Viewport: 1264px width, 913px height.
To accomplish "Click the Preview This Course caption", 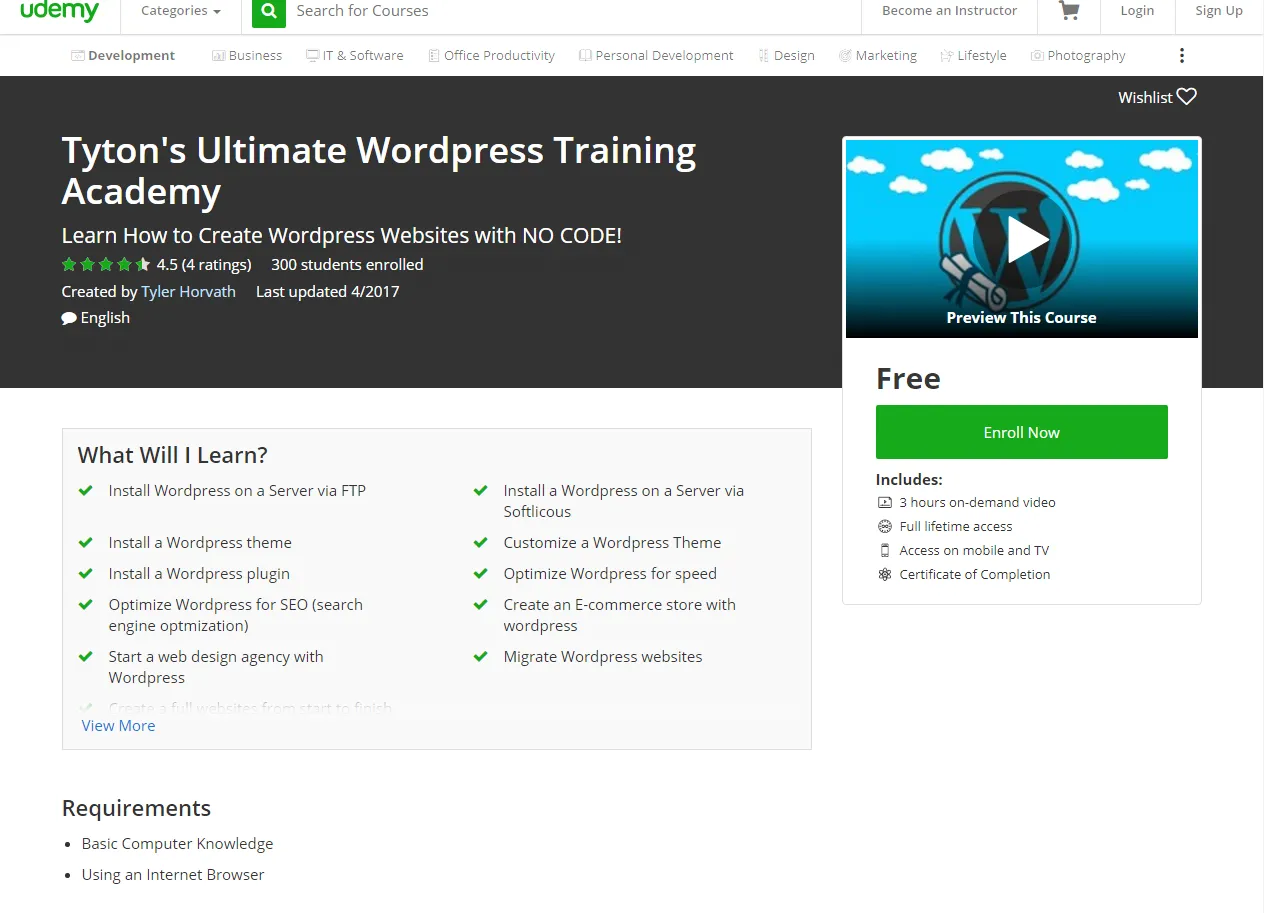I will [1022, 318].
